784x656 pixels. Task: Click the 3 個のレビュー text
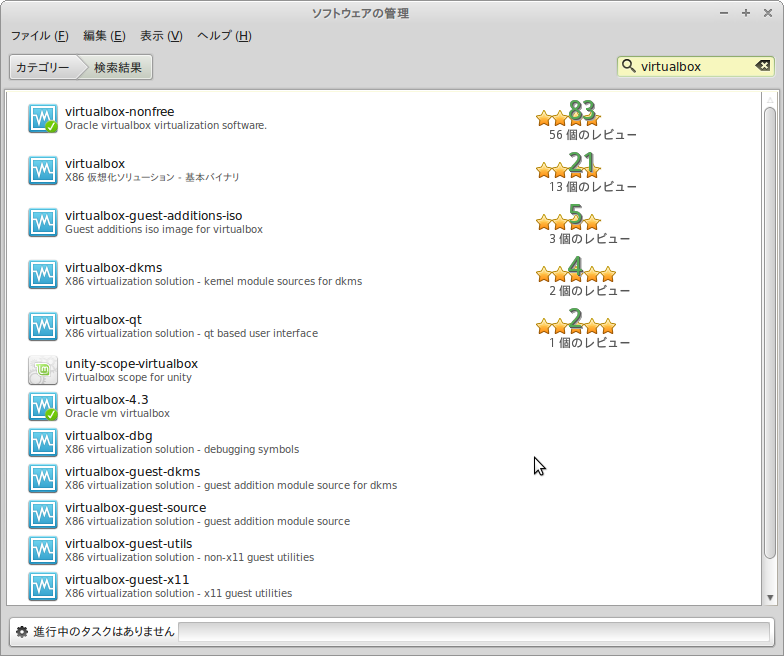(590, 239)
